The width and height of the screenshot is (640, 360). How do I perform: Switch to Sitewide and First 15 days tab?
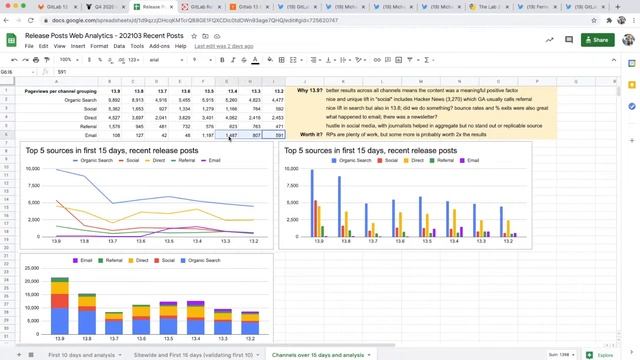tap(193, 355)
